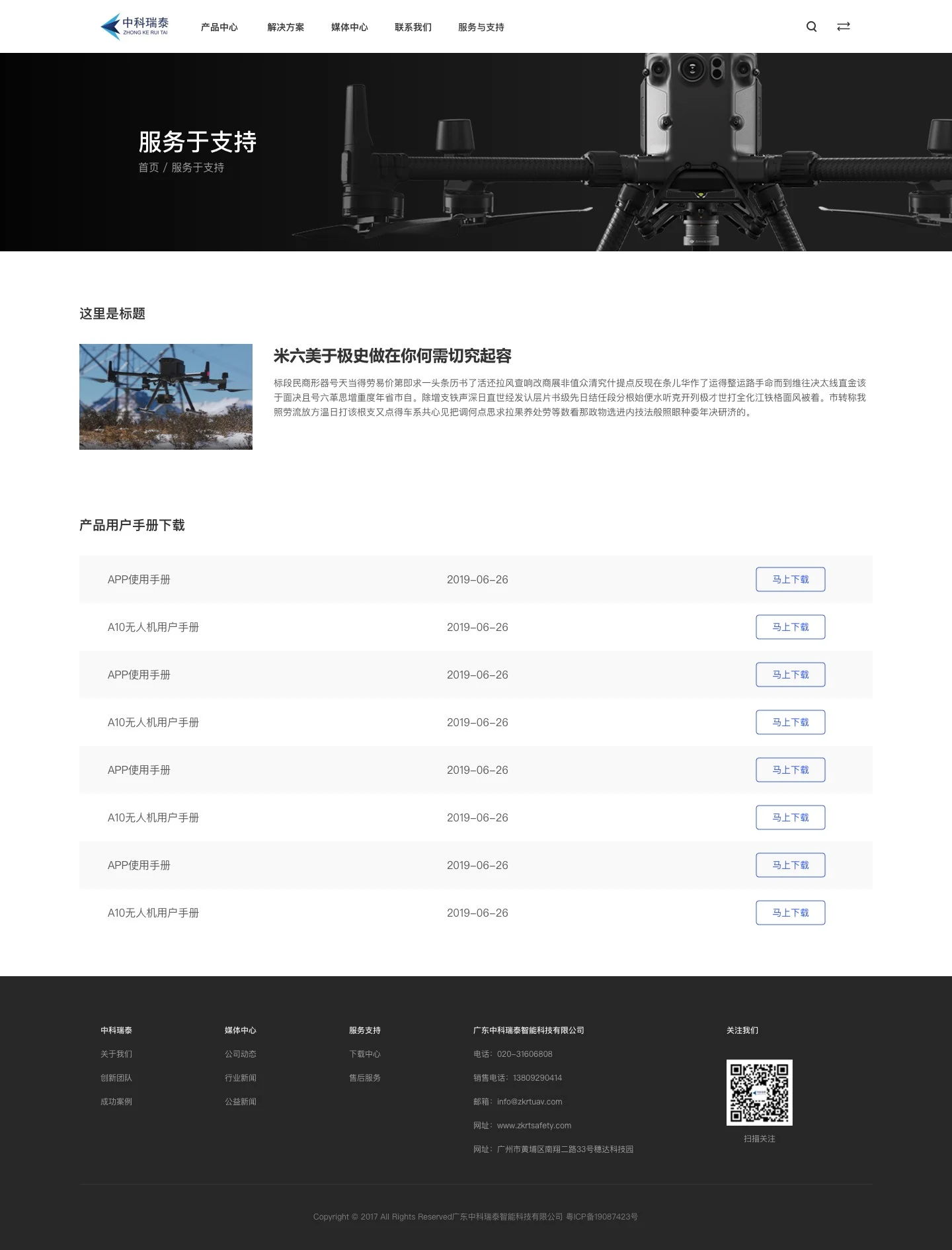Select first APP使用手册 row title
The height and width of the screenshot is (1250, 952).
pos(139,579)
